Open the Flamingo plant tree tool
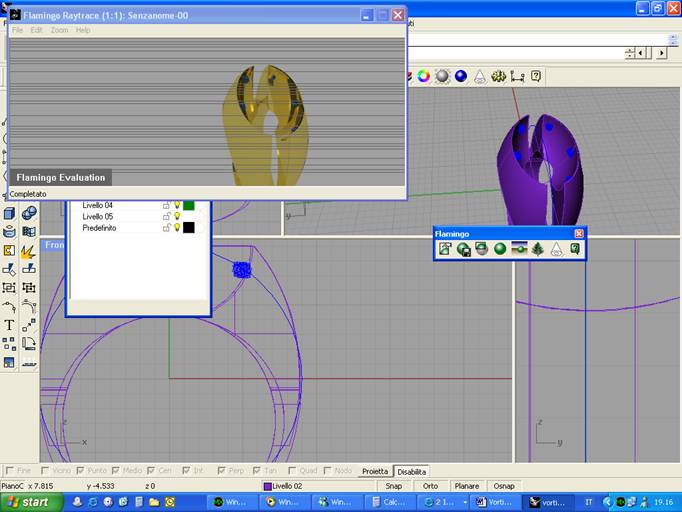 [x=538, y=249]
